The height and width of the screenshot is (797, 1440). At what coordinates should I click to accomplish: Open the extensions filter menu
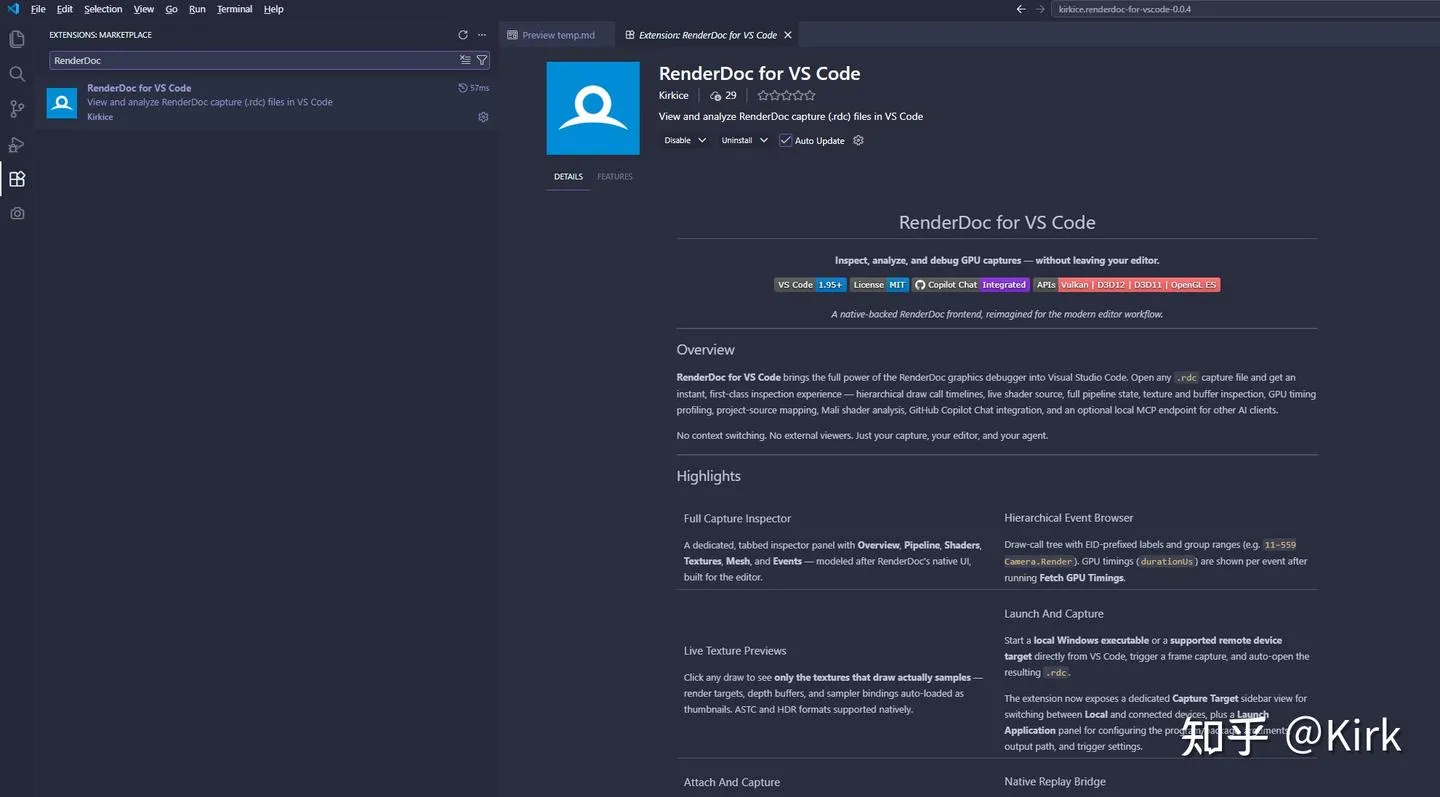click(482, 60)
